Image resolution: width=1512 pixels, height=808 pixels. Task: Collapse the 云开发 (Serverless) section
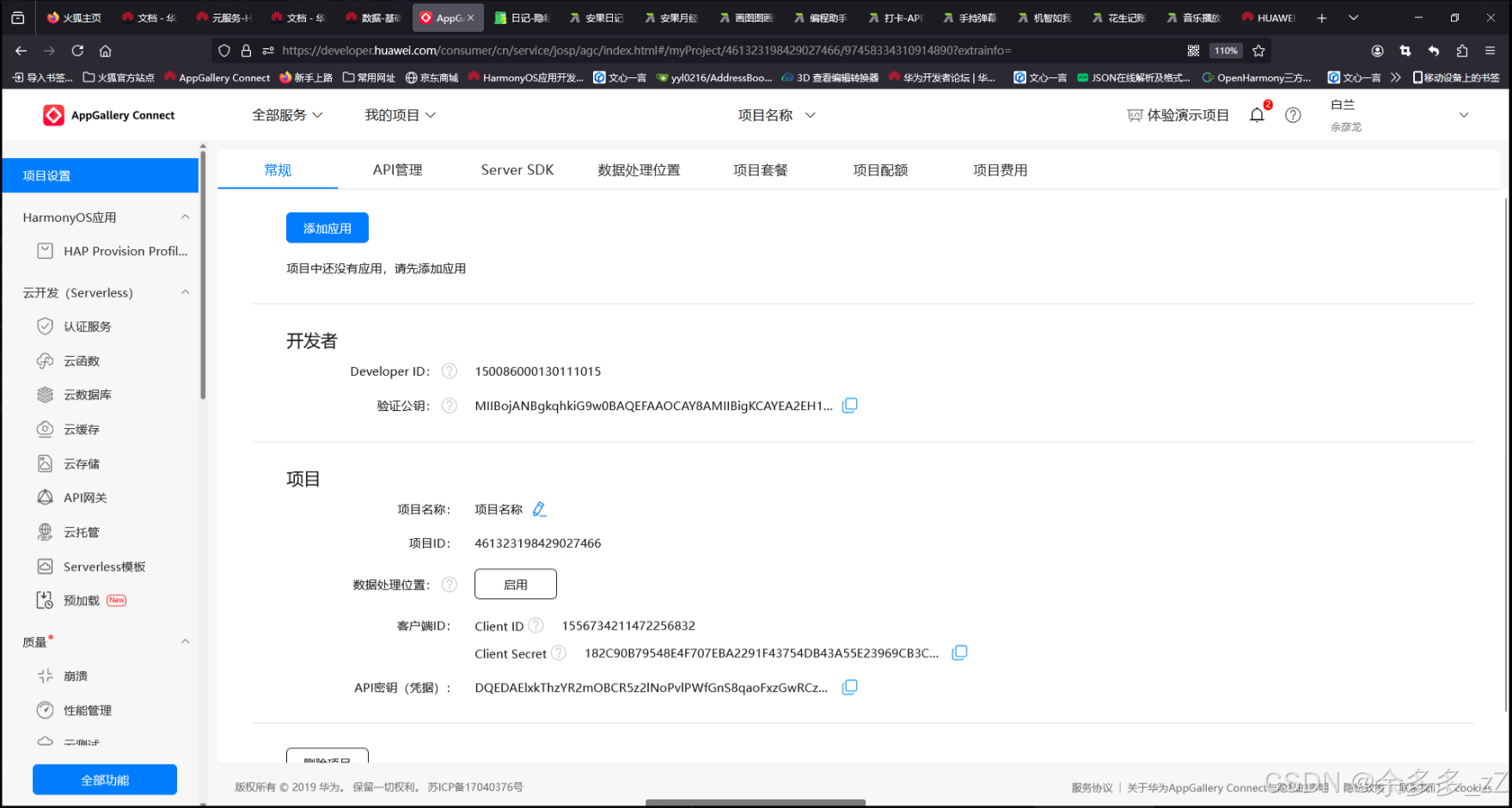point(185,292)
